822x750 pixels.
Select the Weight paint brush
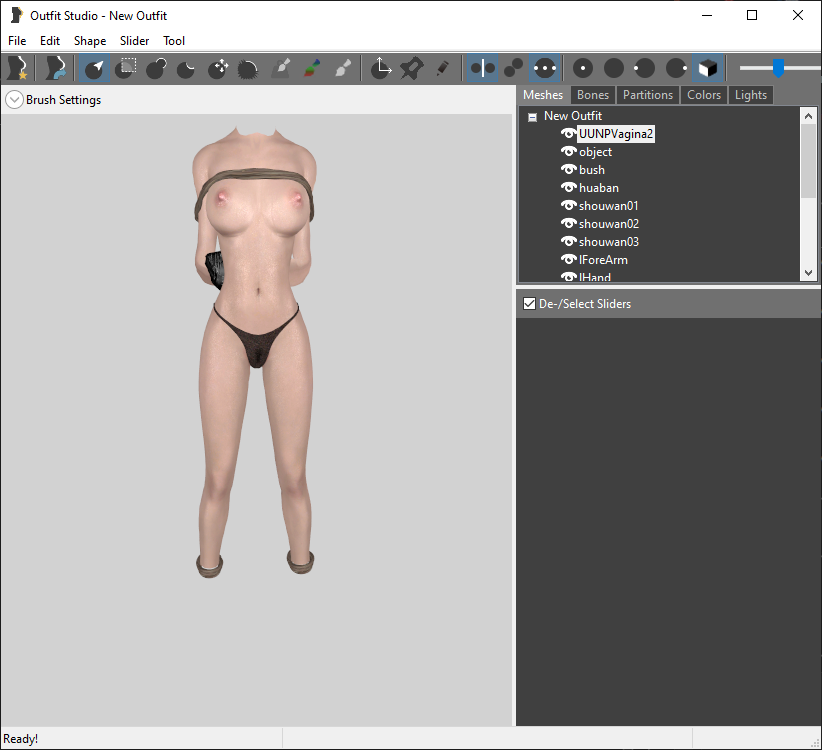point(281,68)
